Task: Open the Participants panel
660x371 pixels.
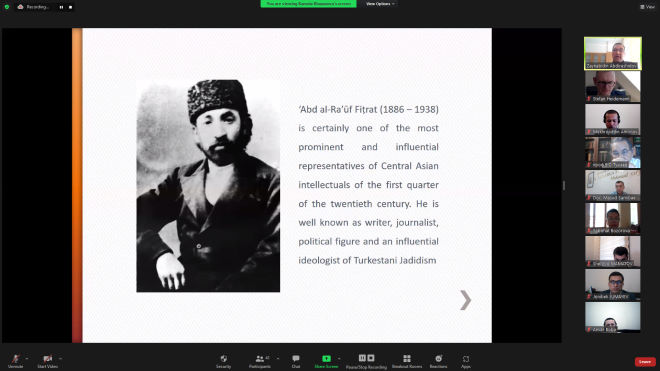Action: (x=260, y=358)
